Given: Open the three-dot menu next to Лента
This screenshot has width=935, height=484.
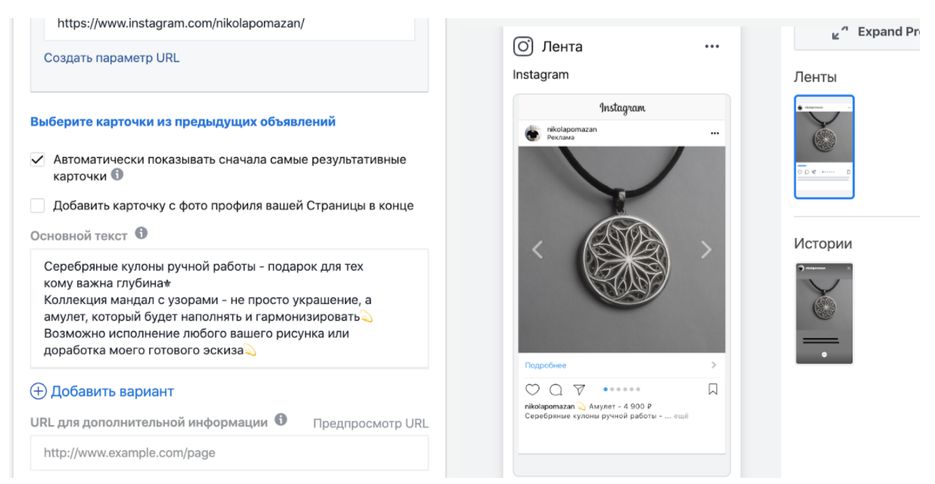Looking at the screenshot, I should (x=712, y=46).
